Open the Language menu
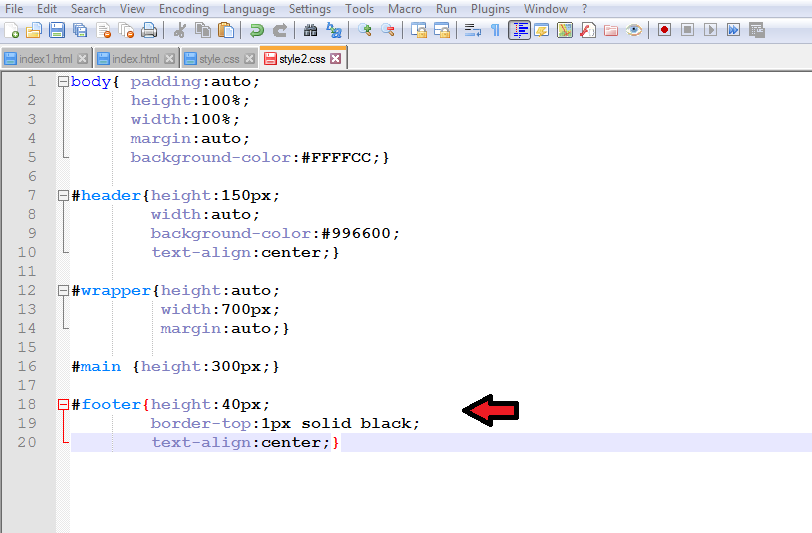The height and width of the screenshot is (533, 812). tap(249, 9)
